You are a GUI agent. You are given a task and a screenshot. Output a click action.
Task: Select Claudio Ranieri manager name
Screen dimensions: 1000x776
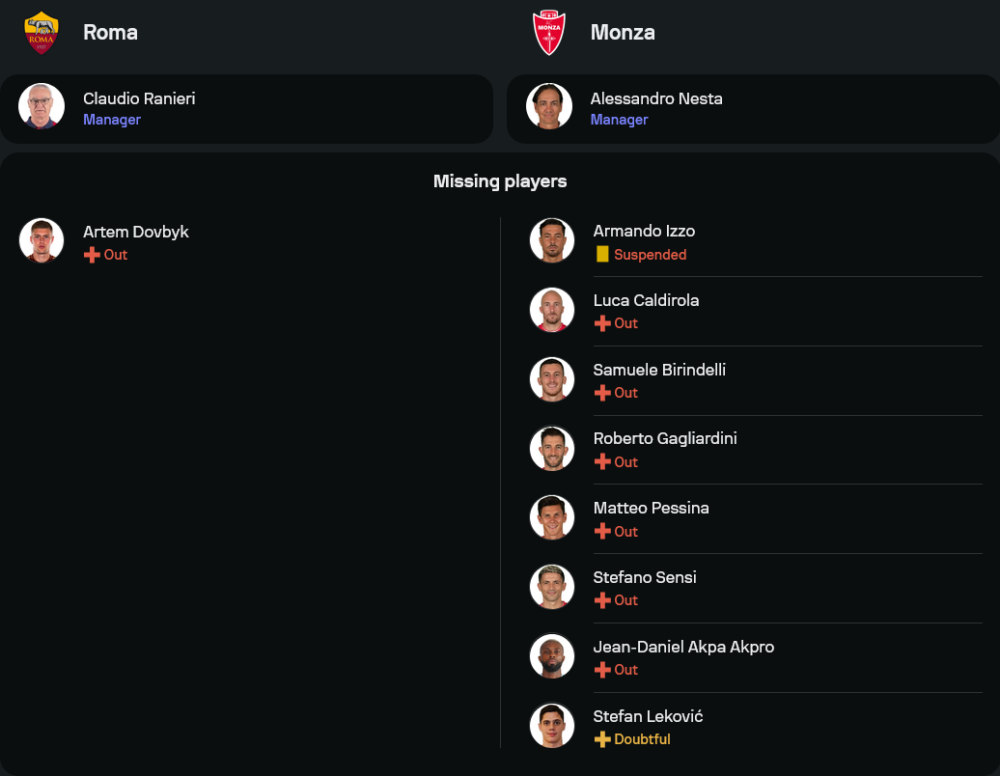point(139,99)
